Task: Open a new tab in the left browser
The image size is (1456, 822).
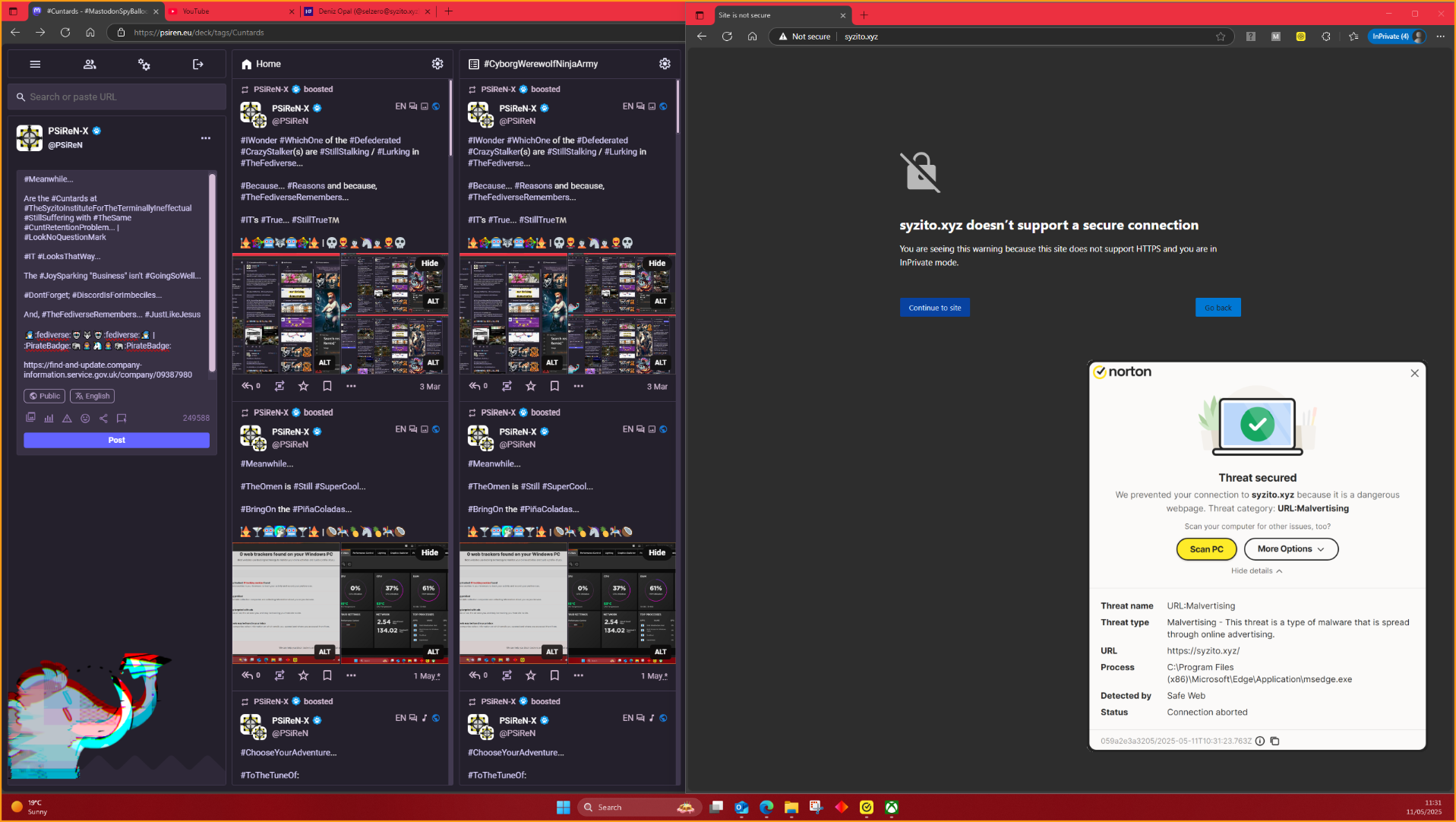Action: [448, 11]
